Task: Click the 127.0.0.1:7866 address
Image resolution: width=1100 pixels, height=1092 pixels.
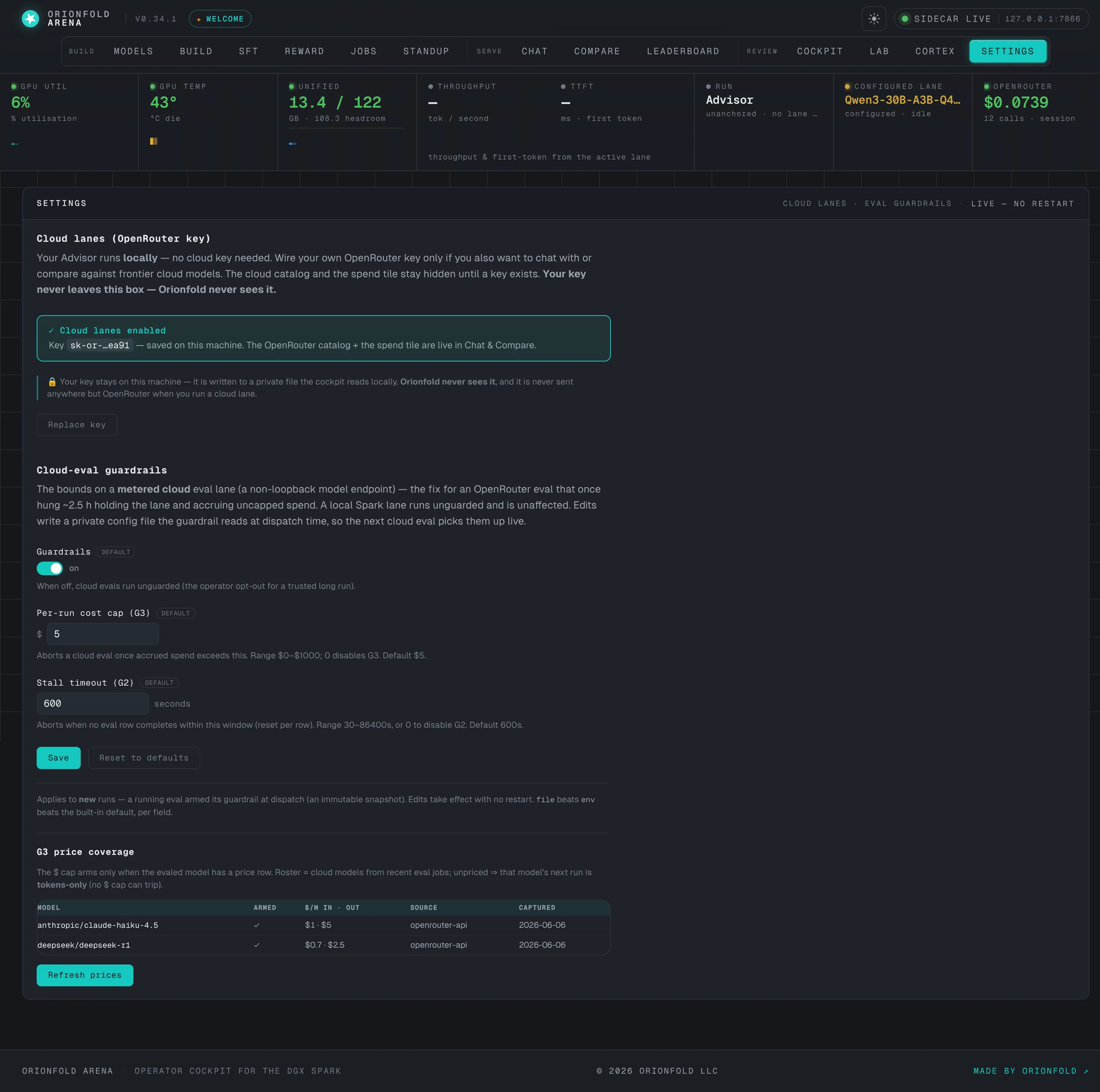Action: tap(1043, 19)
